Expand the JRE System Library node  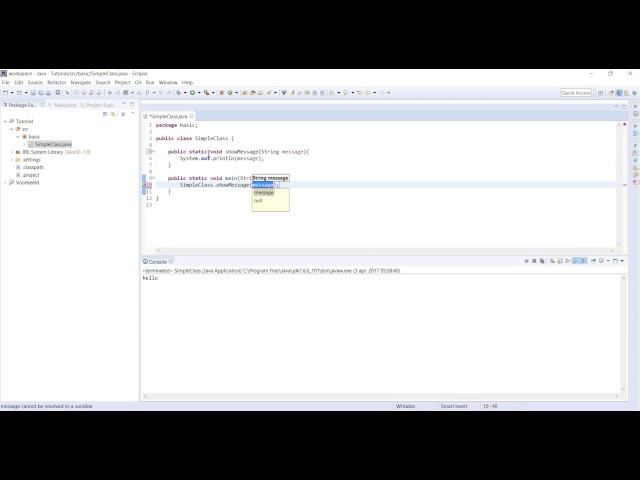tap(11, 152)
